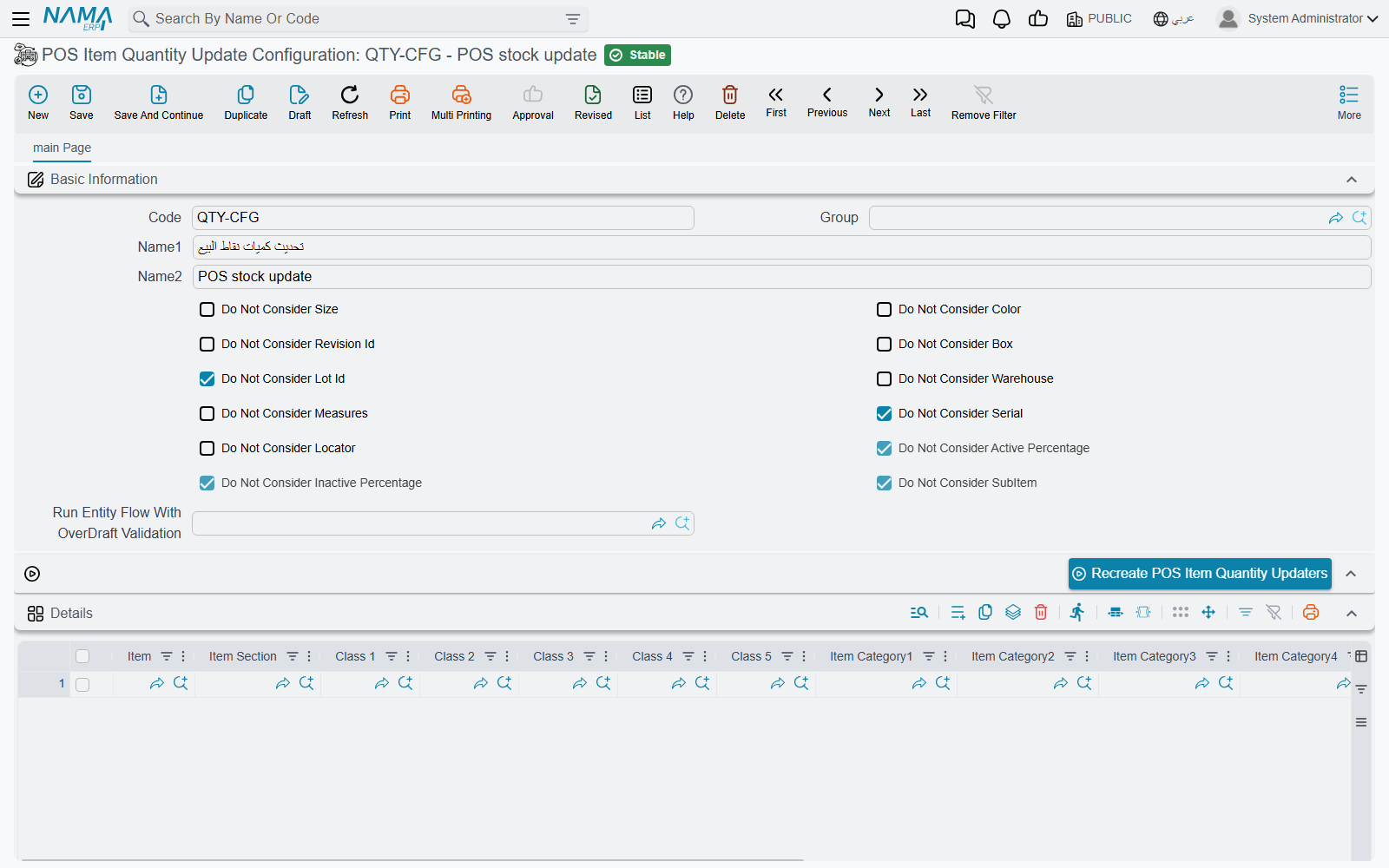1389x868 pixels.
Task: Save the configuration record
Action: pyautogui.click(x=82, y=102)
